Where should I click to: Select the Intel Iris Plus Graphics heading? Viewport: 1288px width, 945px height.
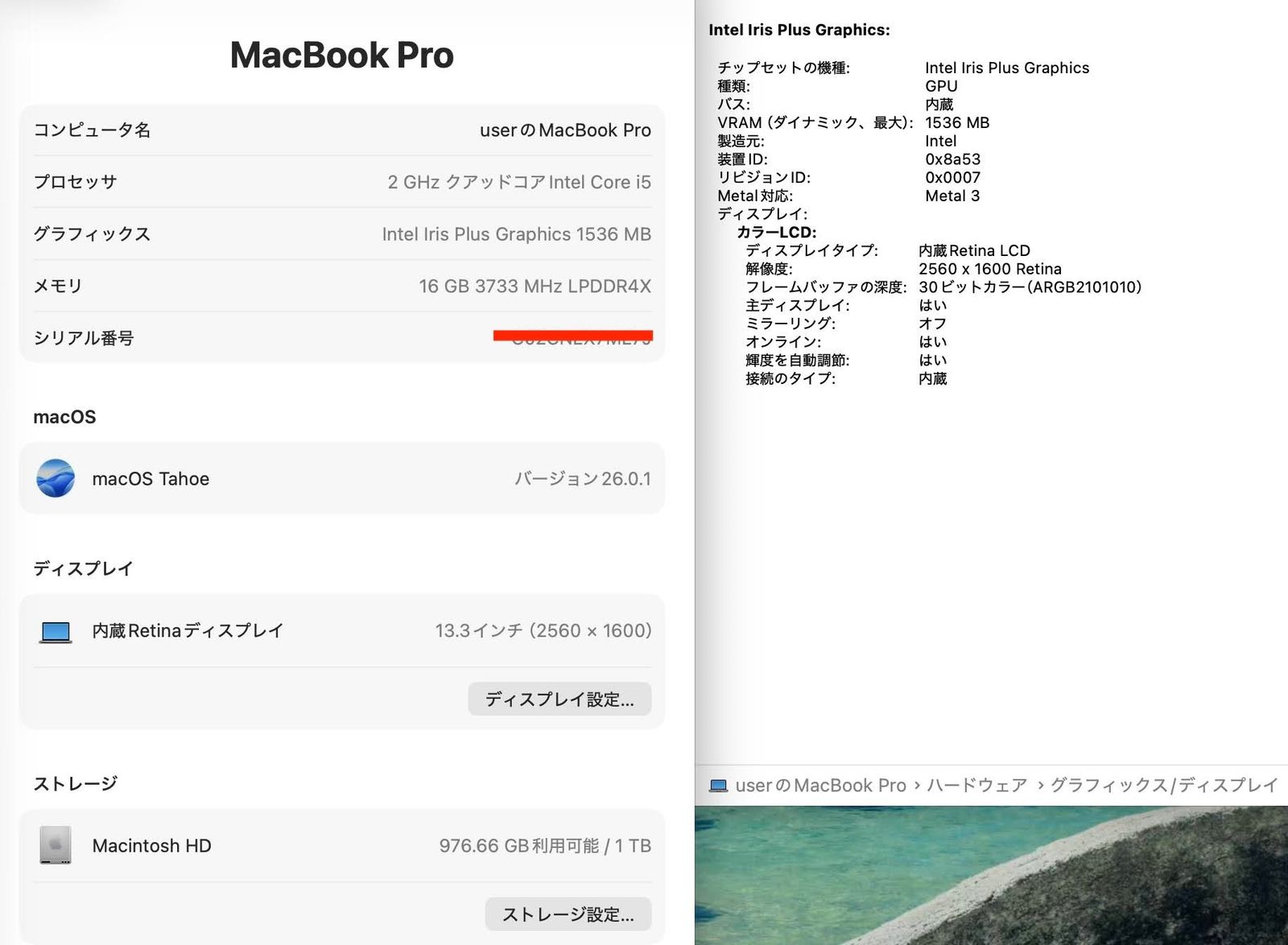pos(799,31)
